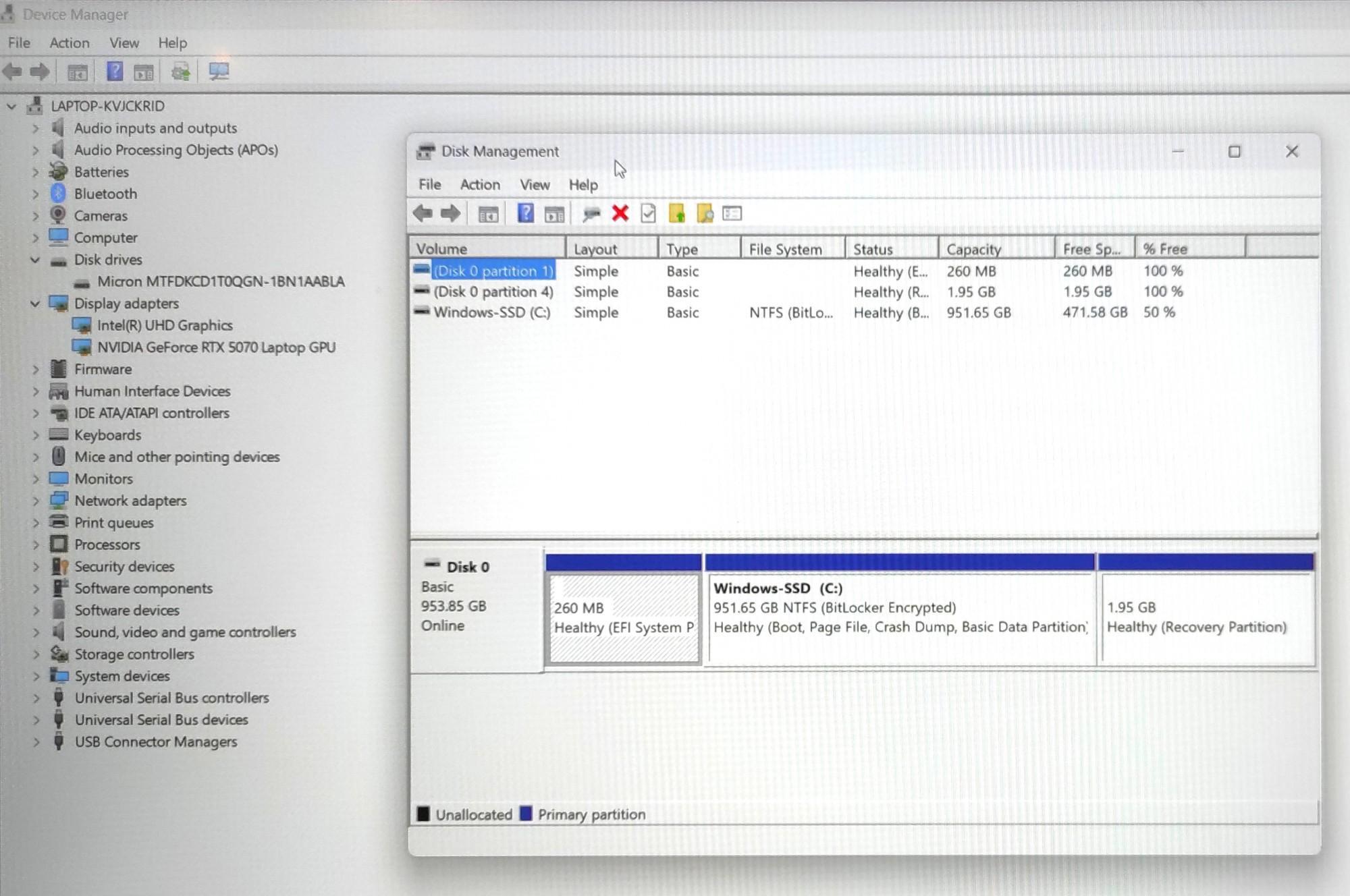
Task: Click the red X Delete icon in Disk Management toolbar
Action: tap(620, 214)
